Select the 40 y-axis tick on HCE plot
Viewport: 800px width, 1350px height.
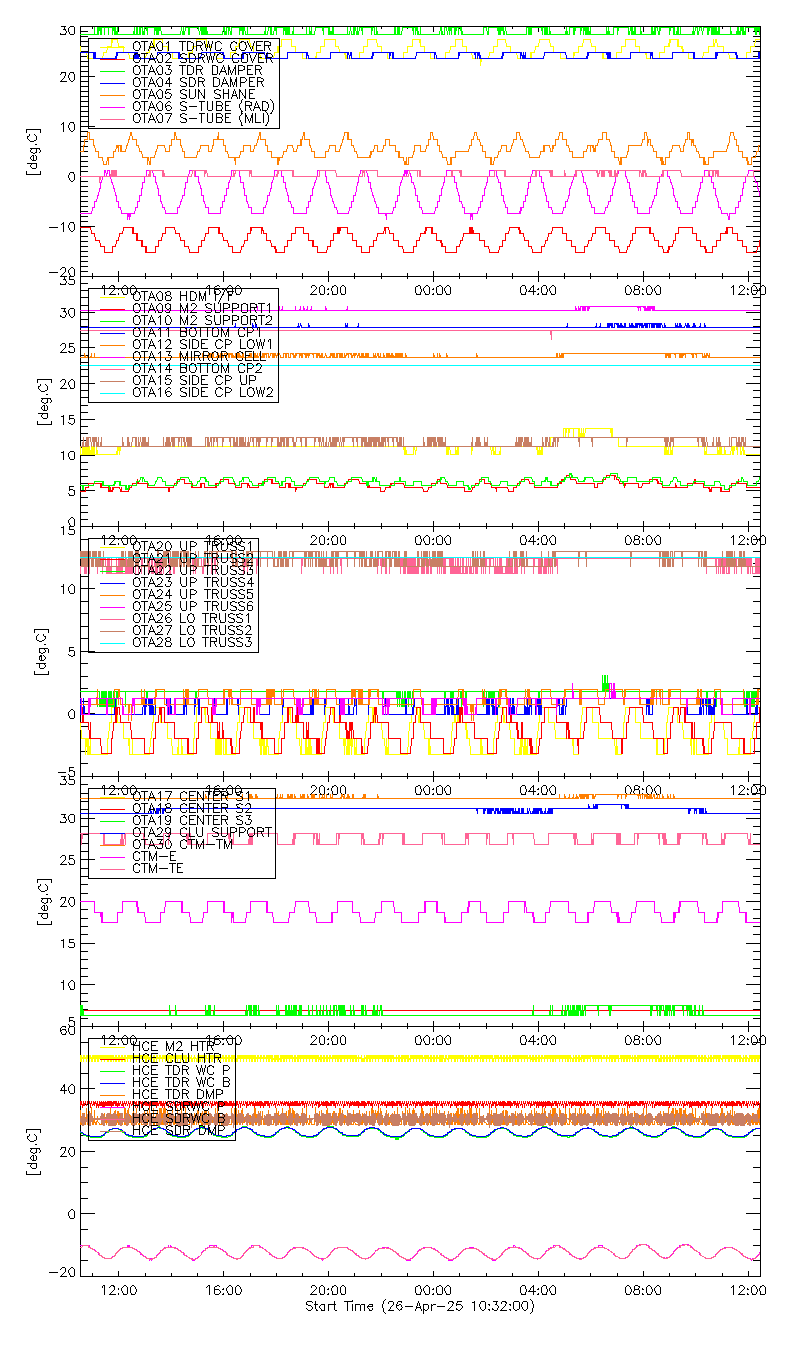[x=69, y=1089]
